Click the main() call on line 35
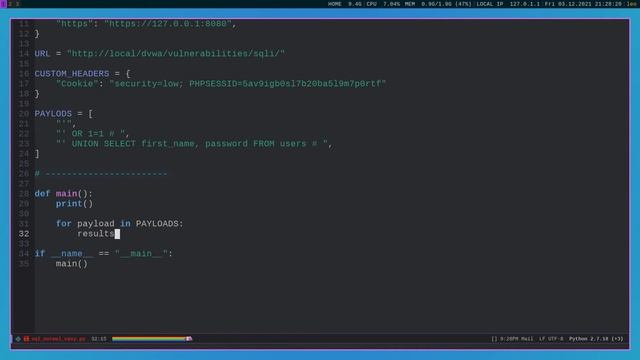 coord(72,264)
